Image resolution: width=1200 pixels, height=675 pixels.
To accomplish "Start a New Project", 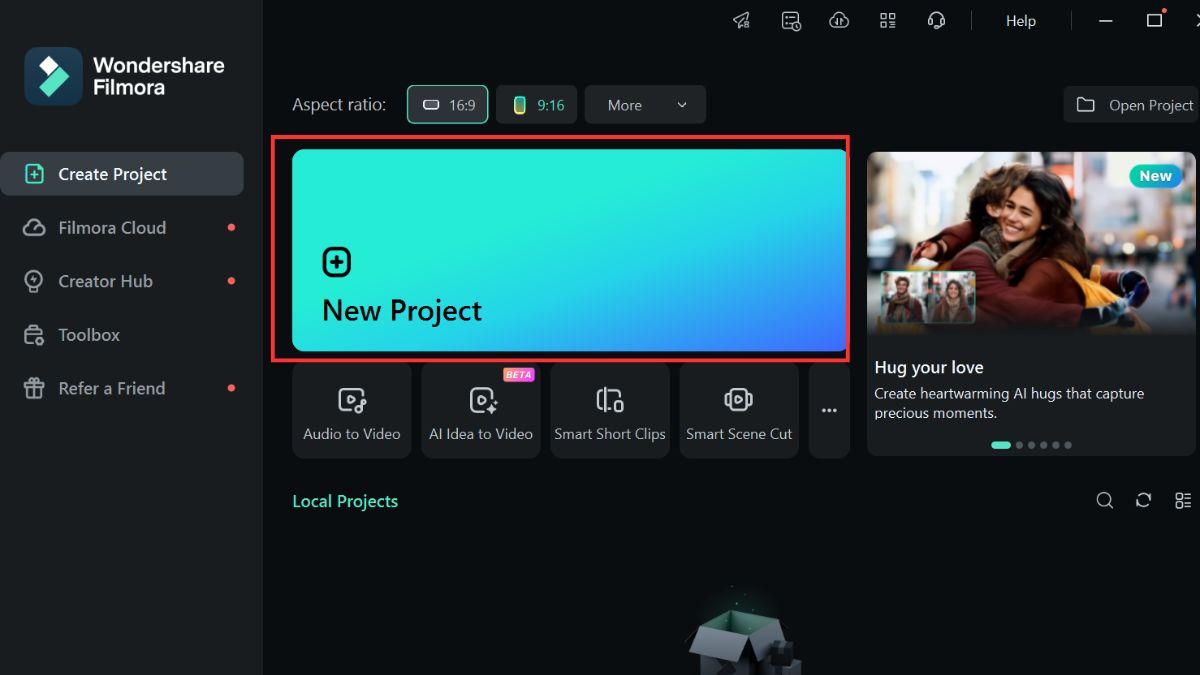I will [x=569, y=250].
